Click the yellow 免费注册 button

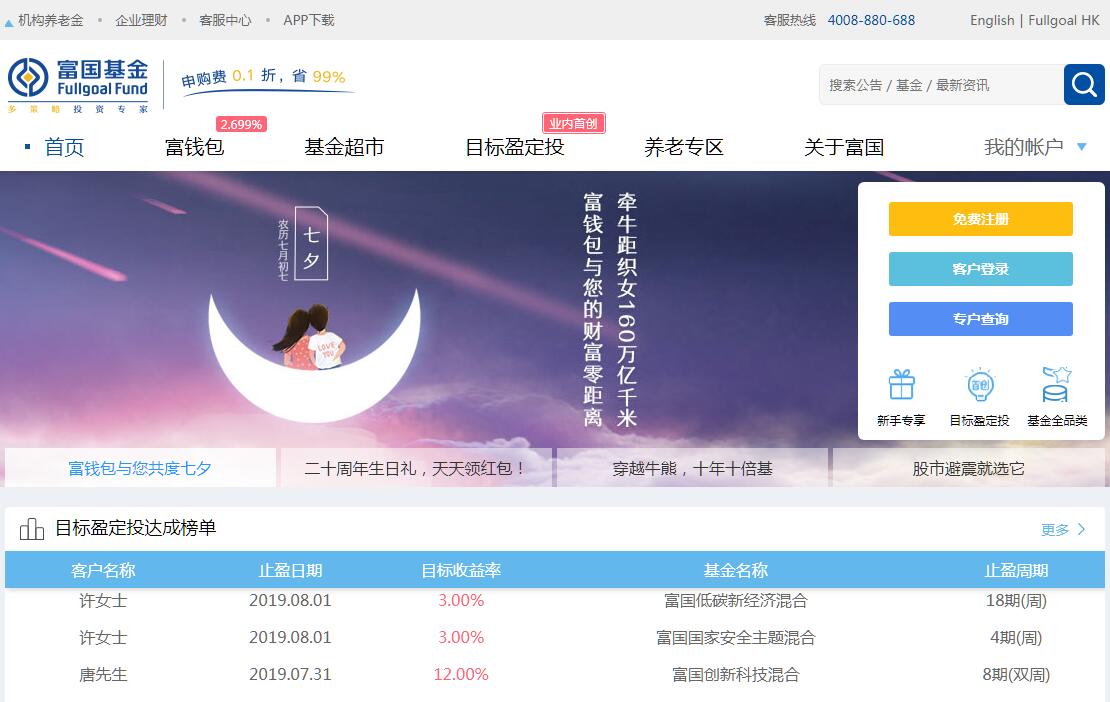pyautogui.click(x=980, y=219)
